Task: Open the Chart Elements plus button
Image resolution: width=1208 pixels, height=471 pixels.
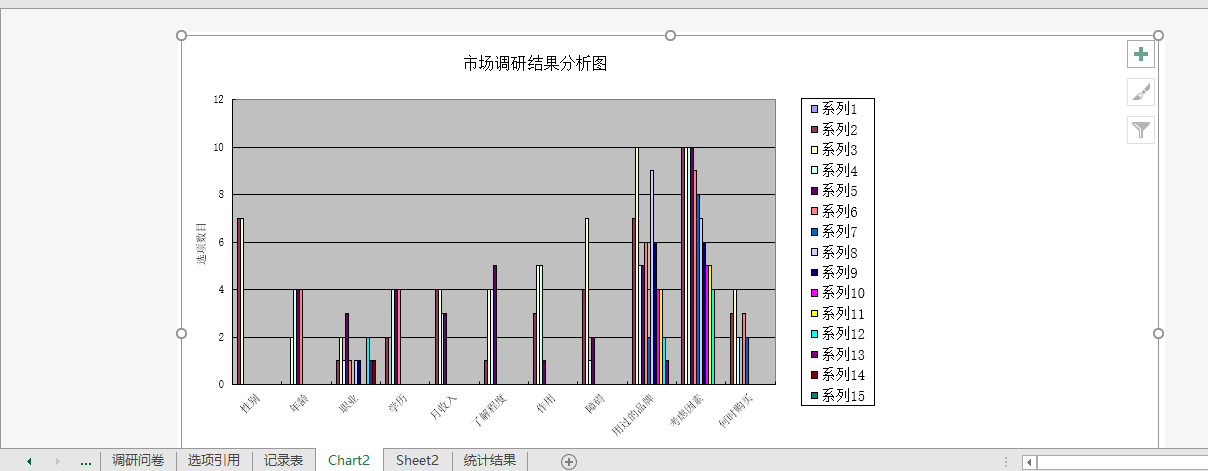Action: click(1141, 55)
